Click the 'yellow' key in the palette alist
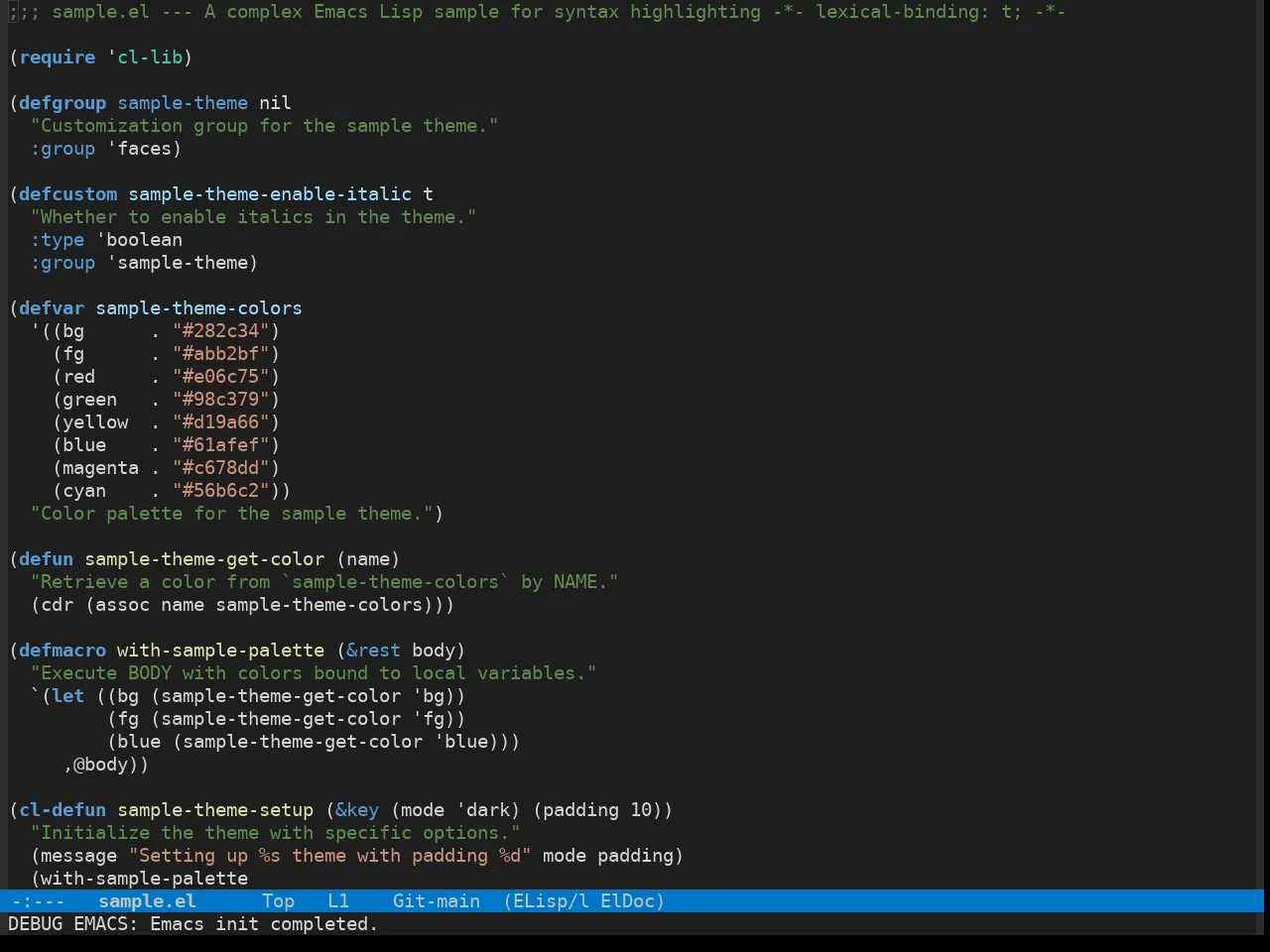 pos(95,421)
